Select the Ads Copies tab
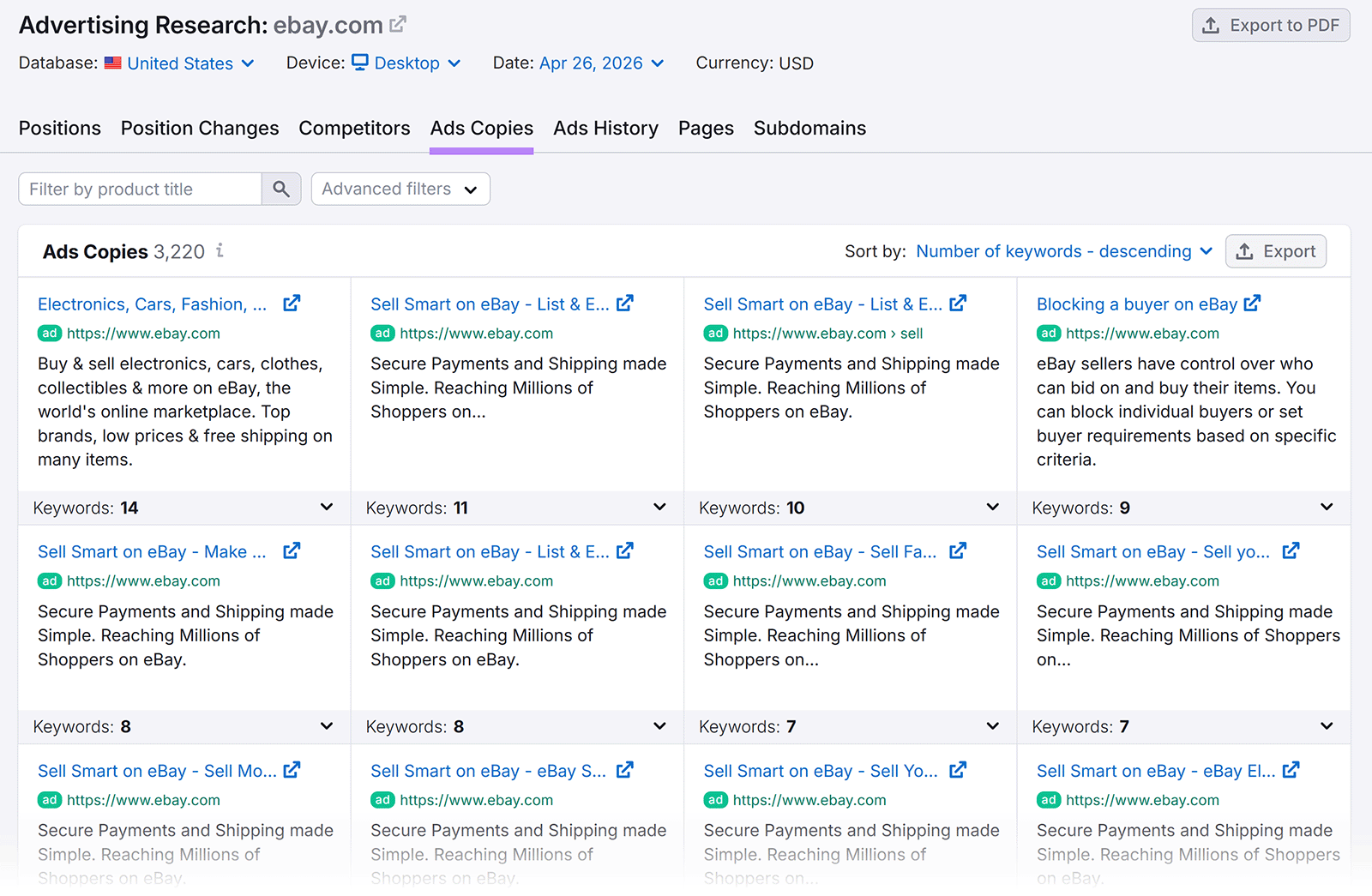The image size is (1372, 896). 482,128
